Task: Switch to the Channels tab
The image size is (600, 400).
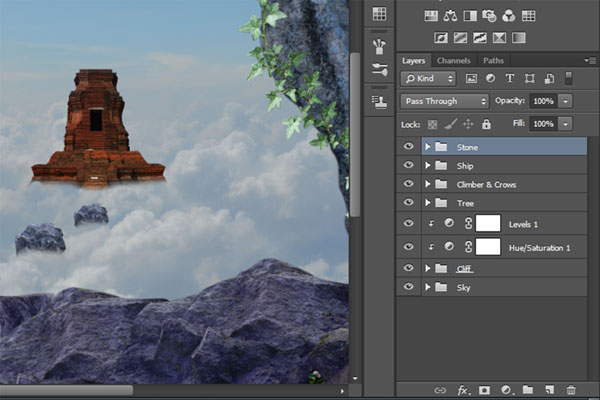Action: 454,60
